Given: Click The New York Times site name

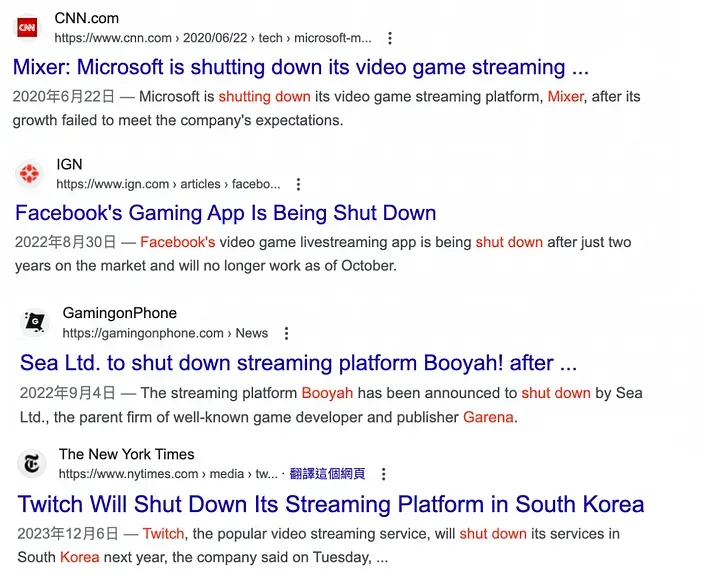Looking at the screenshot, I should tap(127, 455).
